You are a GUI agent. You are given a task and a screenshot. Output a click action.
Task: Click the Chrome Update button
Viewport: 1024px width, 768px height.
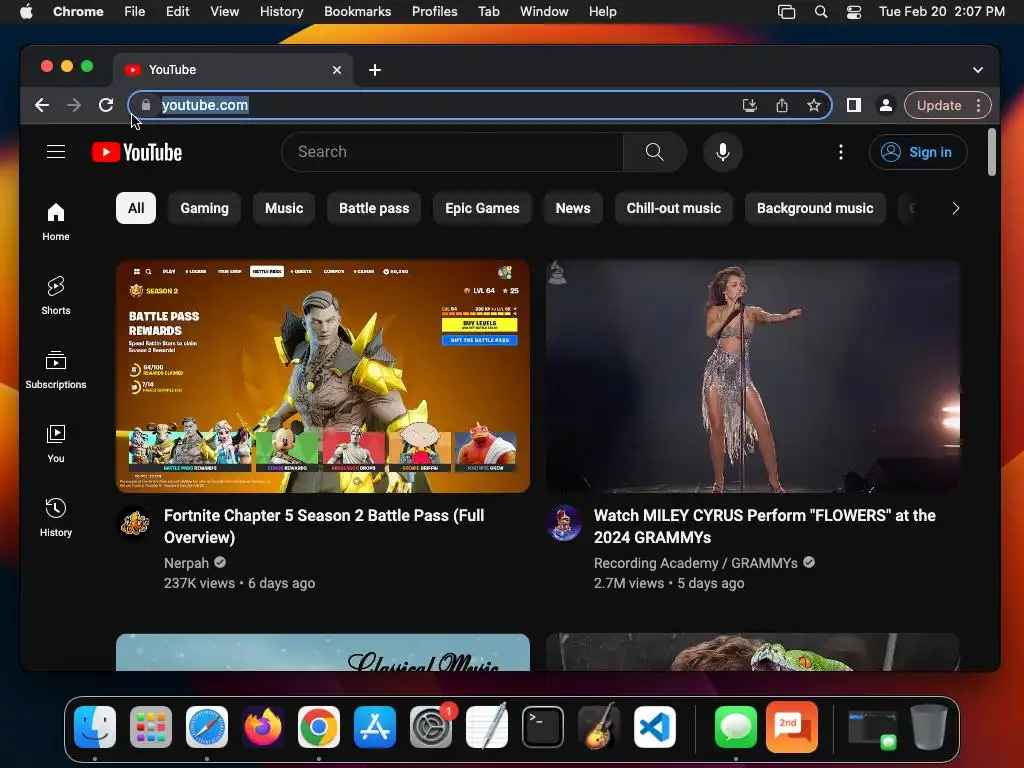click(x=938, y=105)
